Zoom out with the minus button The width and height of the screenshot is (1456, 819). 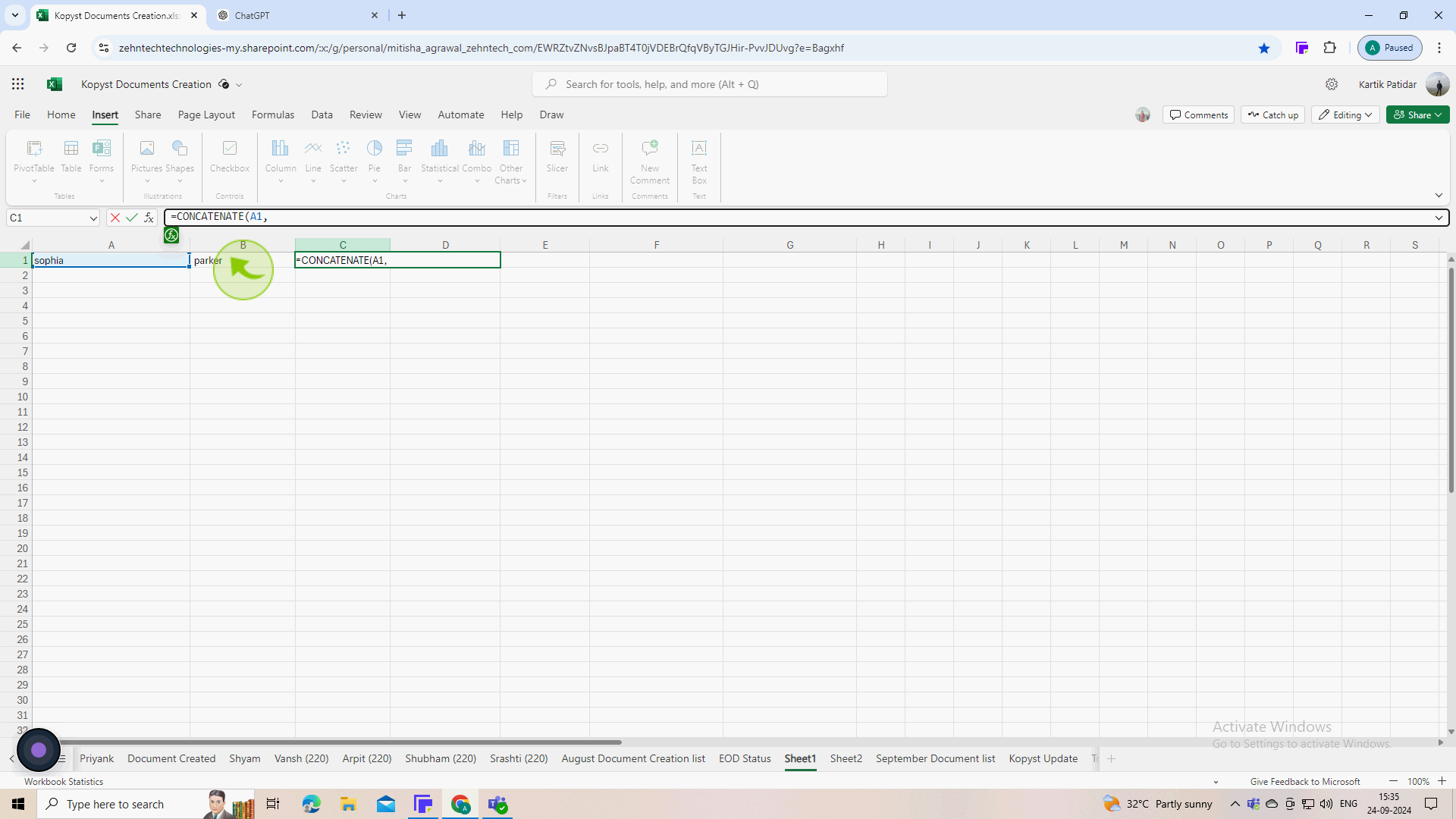(1393, 781)
